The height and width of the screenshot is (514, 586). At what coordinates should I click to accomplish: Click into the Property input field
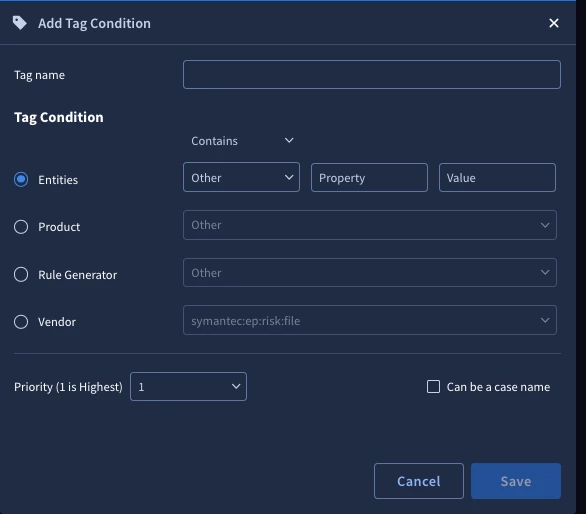(x=369, y=178)
